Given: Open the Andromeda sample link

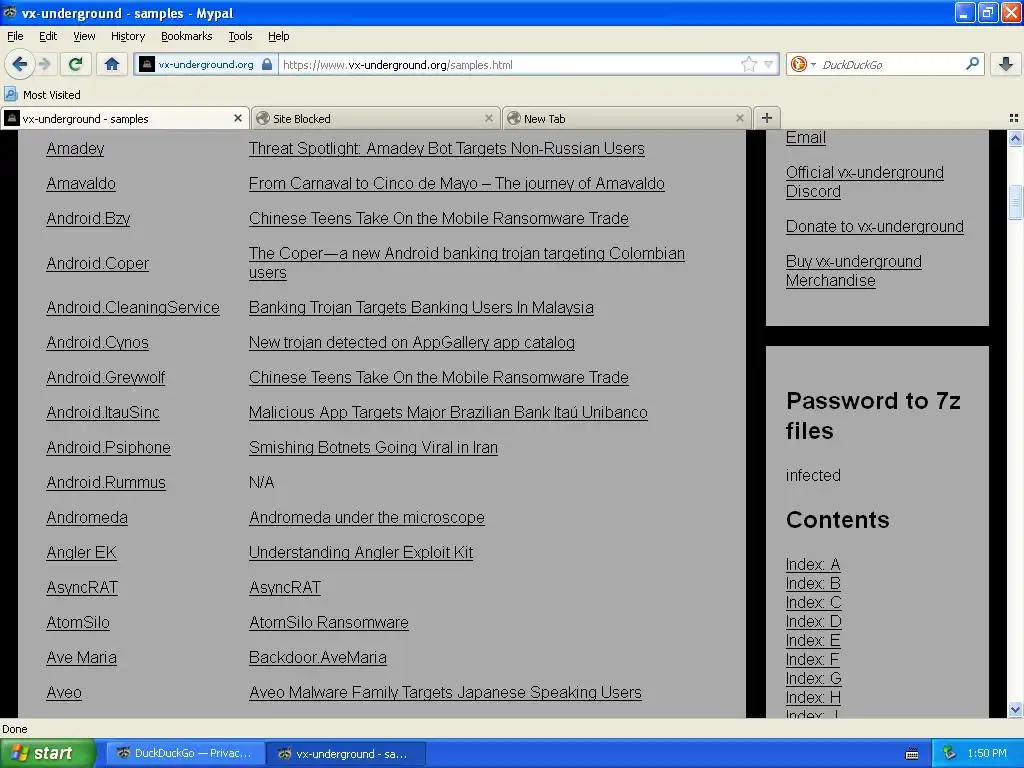Looking at the screenshot, I should point(87,517).
